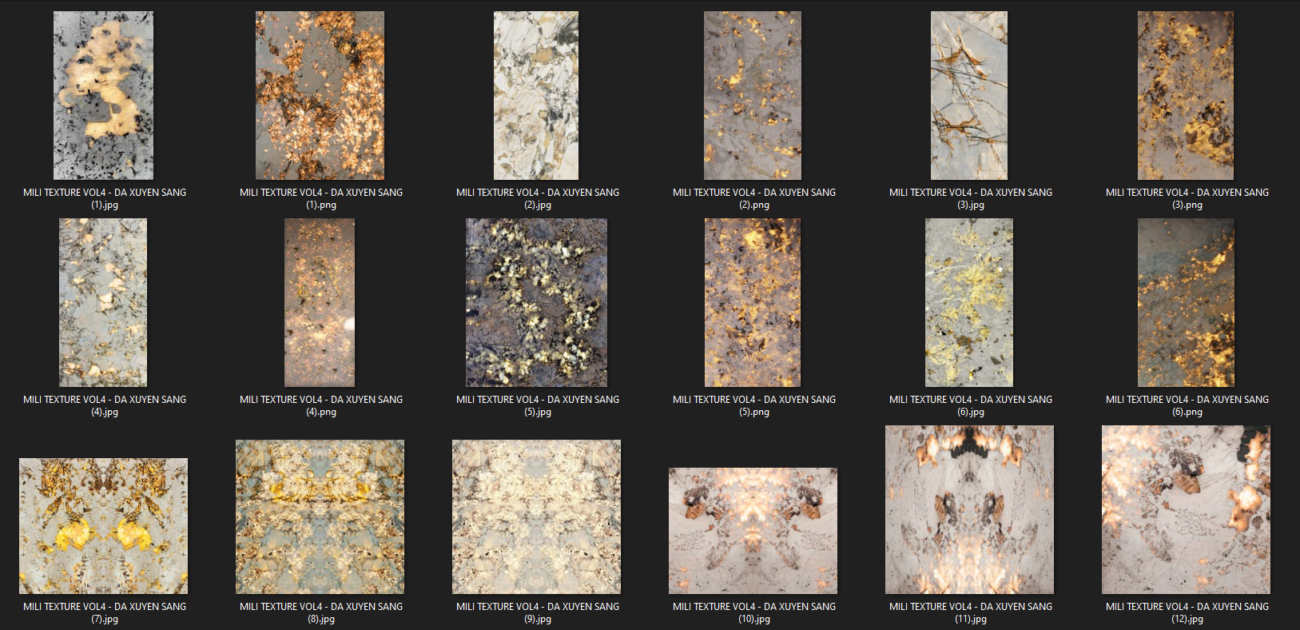Screen dimensions: 1300x630
Task: Click file name ending in (7).jpg
Action: click(104, 612)
